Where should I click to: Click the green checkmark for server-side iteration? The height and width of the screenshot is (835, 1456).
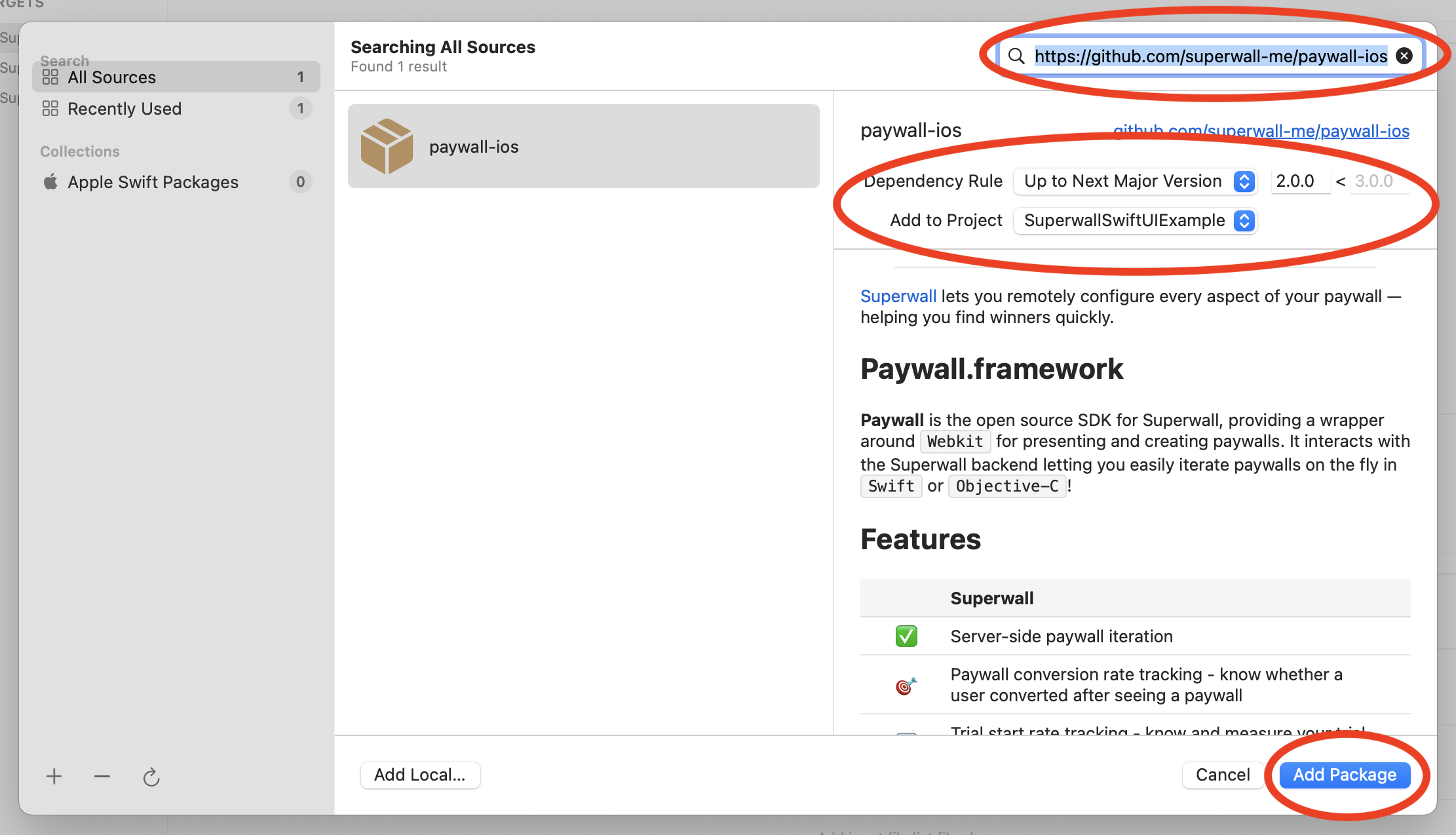[x=906, y=636]
